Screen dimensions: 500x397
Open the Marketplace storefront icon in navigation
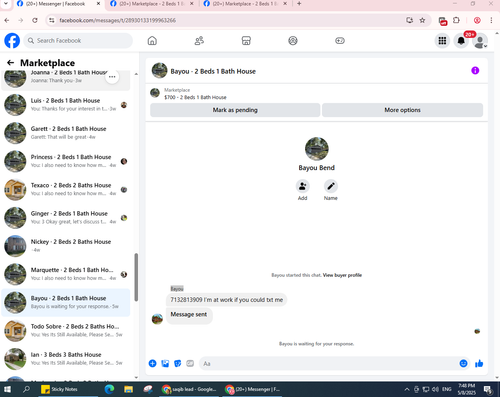tap(246, 41)
